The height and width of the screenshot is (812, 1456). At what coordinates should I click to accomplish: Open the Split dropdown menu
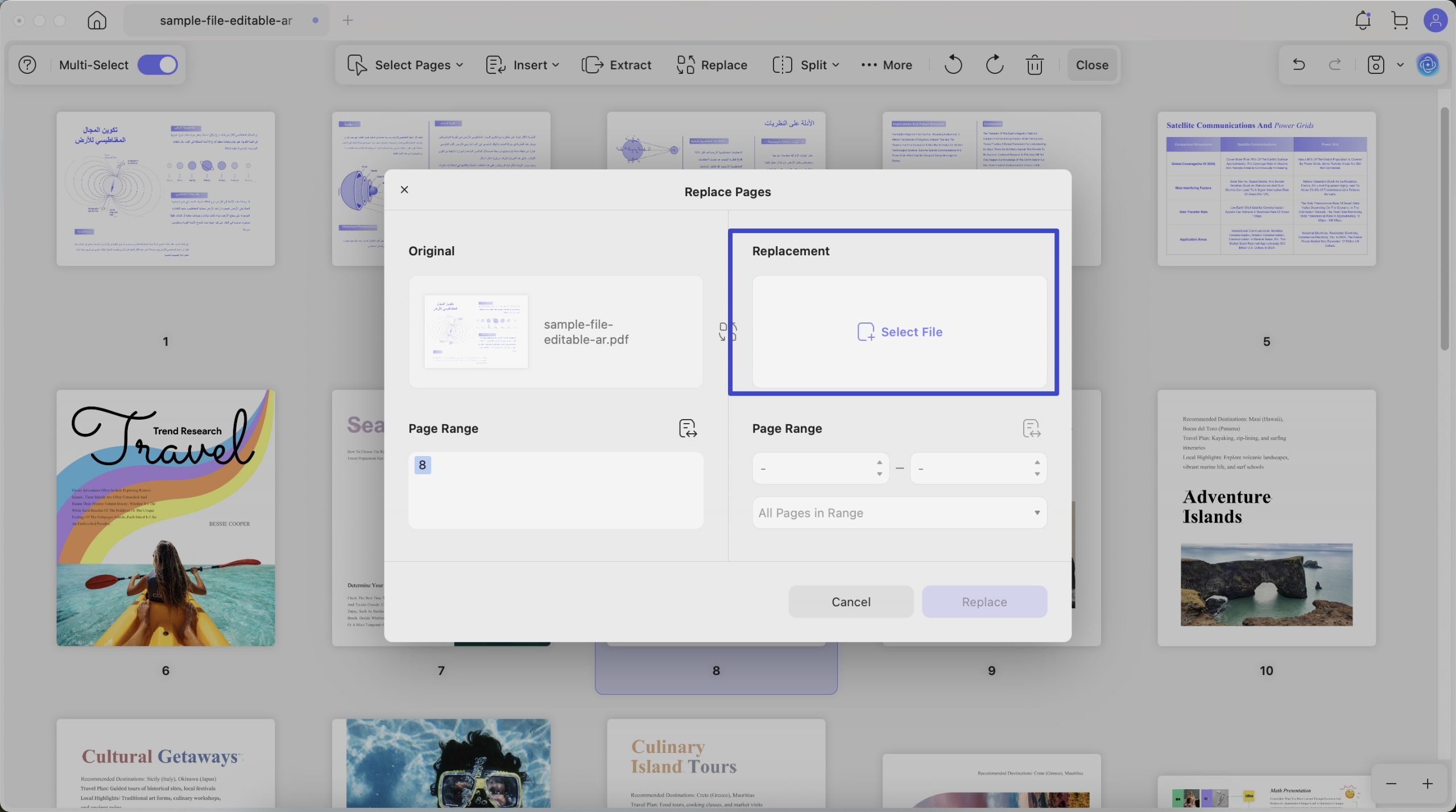point(806,65)
